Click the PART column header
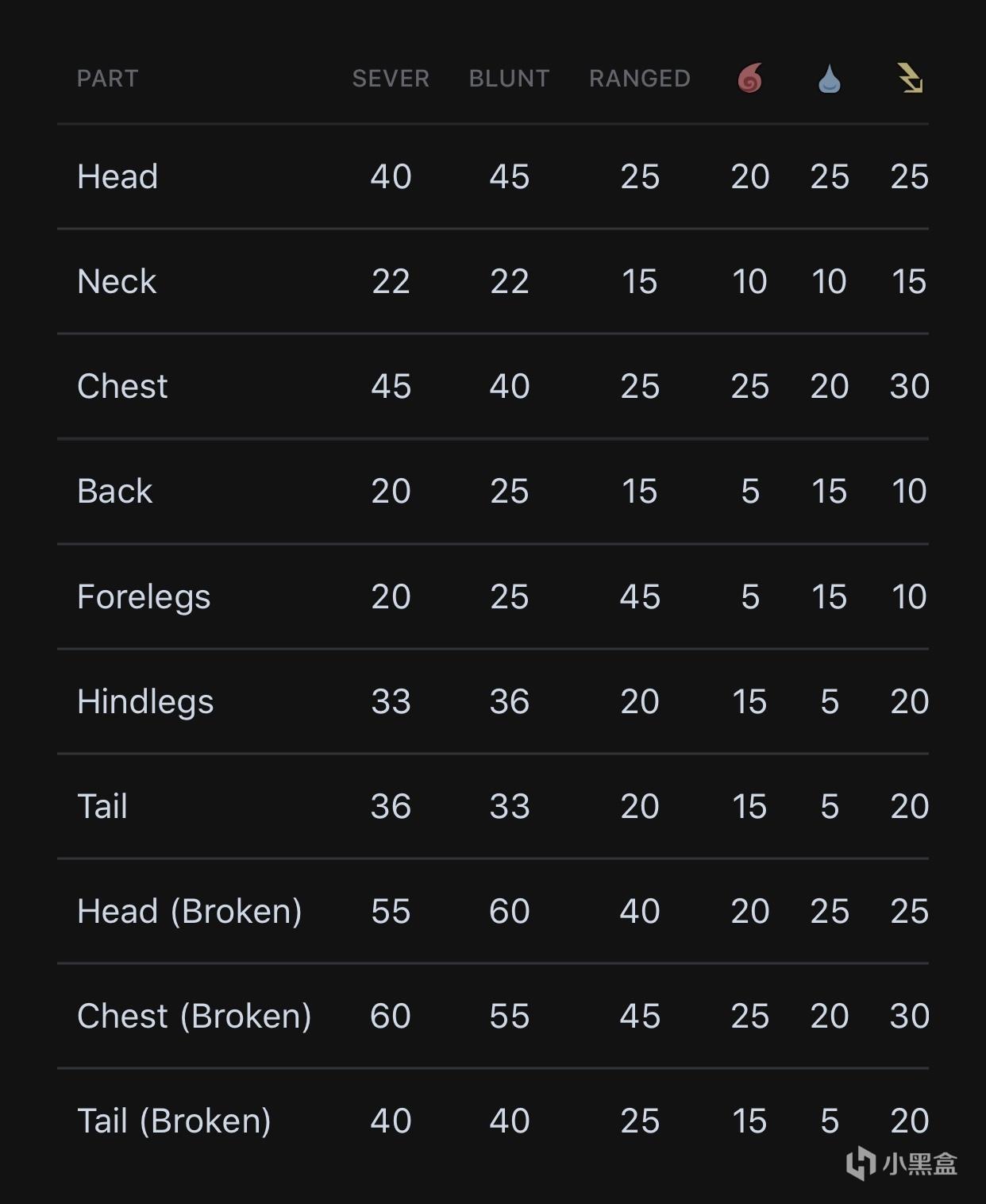The image size is (986, 1204). pyautogui.click(x=108, y=79)
